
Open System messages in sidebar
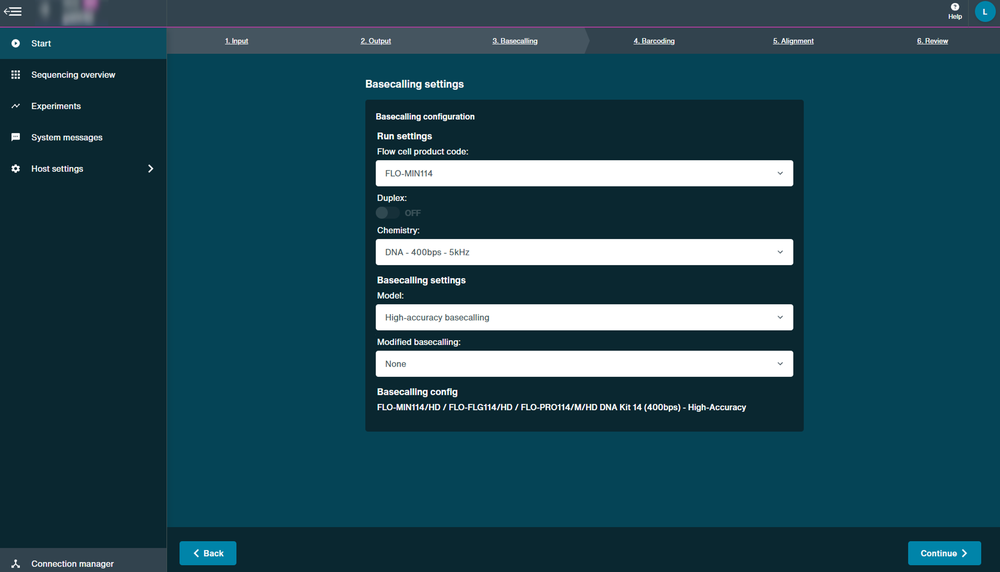(x=83, y=137)
